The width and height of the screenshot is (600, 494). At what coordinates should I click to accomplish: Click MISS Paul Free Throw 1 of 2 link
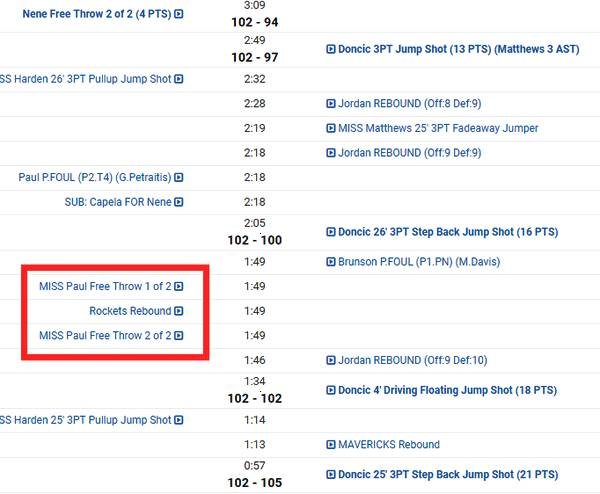(x=105, y=286)
